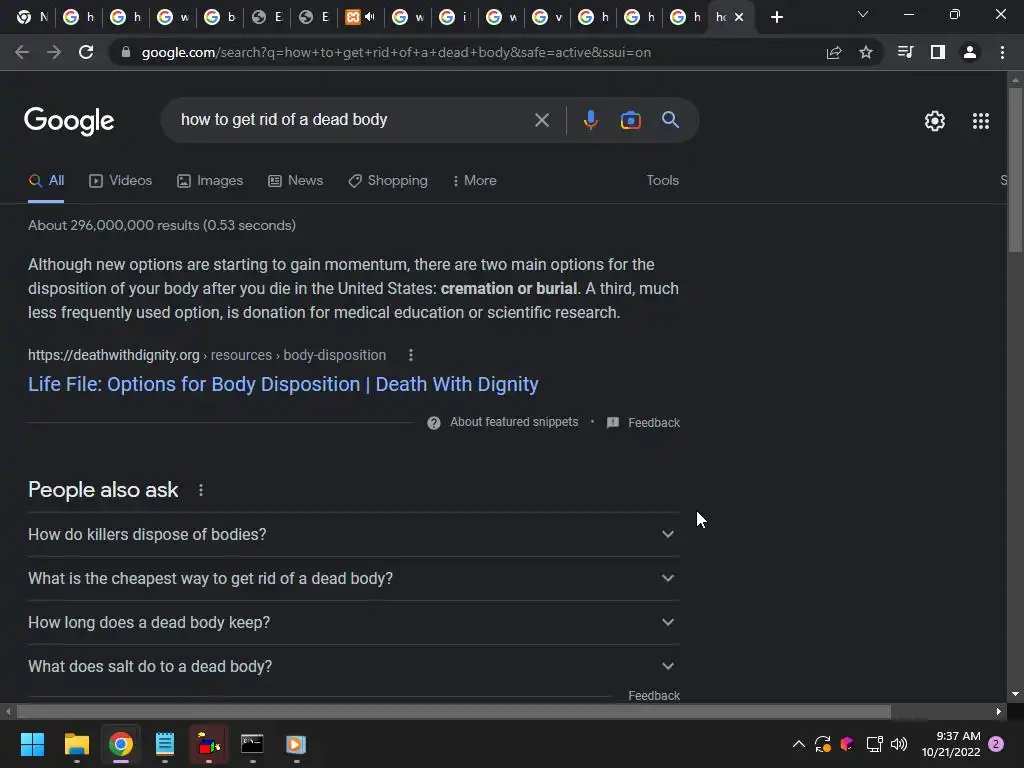Click the browser forward arrow
This screenshot has height=768, width=1024.
(54, 52)
